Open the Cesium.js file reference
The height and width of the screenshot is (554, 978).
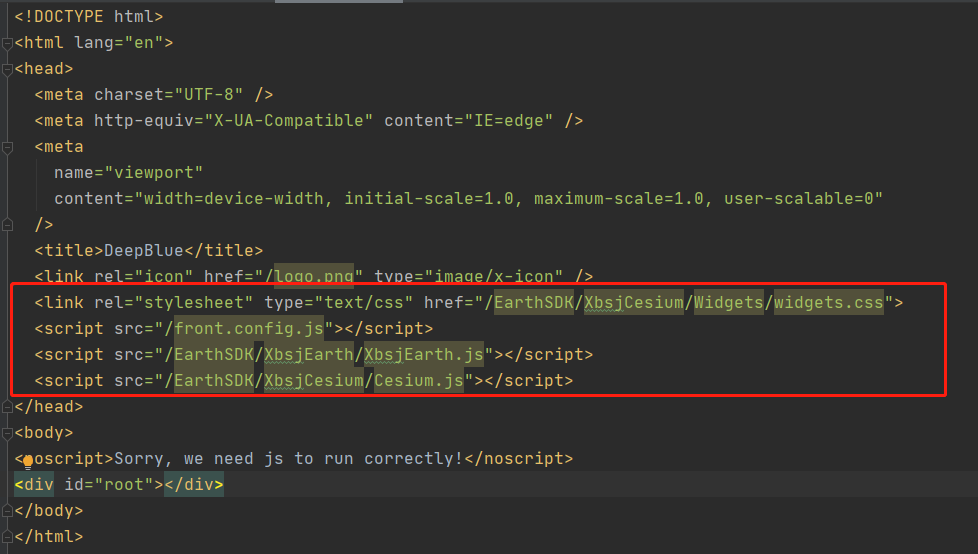pos(419,381)
